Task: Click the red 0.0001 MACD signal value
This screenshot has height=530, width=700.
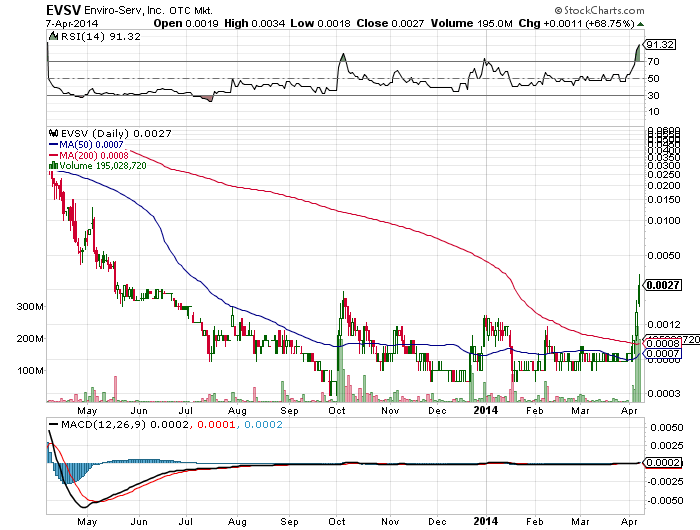Action: click(216, 425)
